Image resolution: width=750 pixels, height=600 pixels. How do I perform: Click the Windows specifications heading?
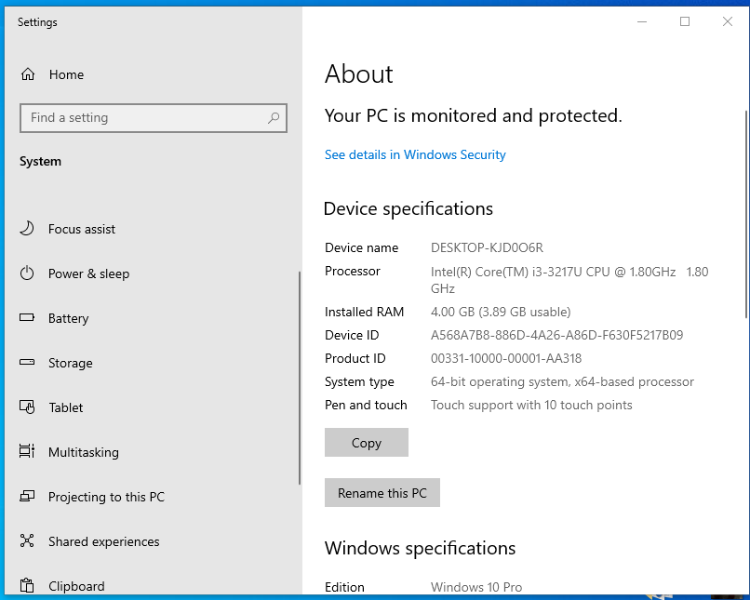pyautogui.click(x=420, y=548)
